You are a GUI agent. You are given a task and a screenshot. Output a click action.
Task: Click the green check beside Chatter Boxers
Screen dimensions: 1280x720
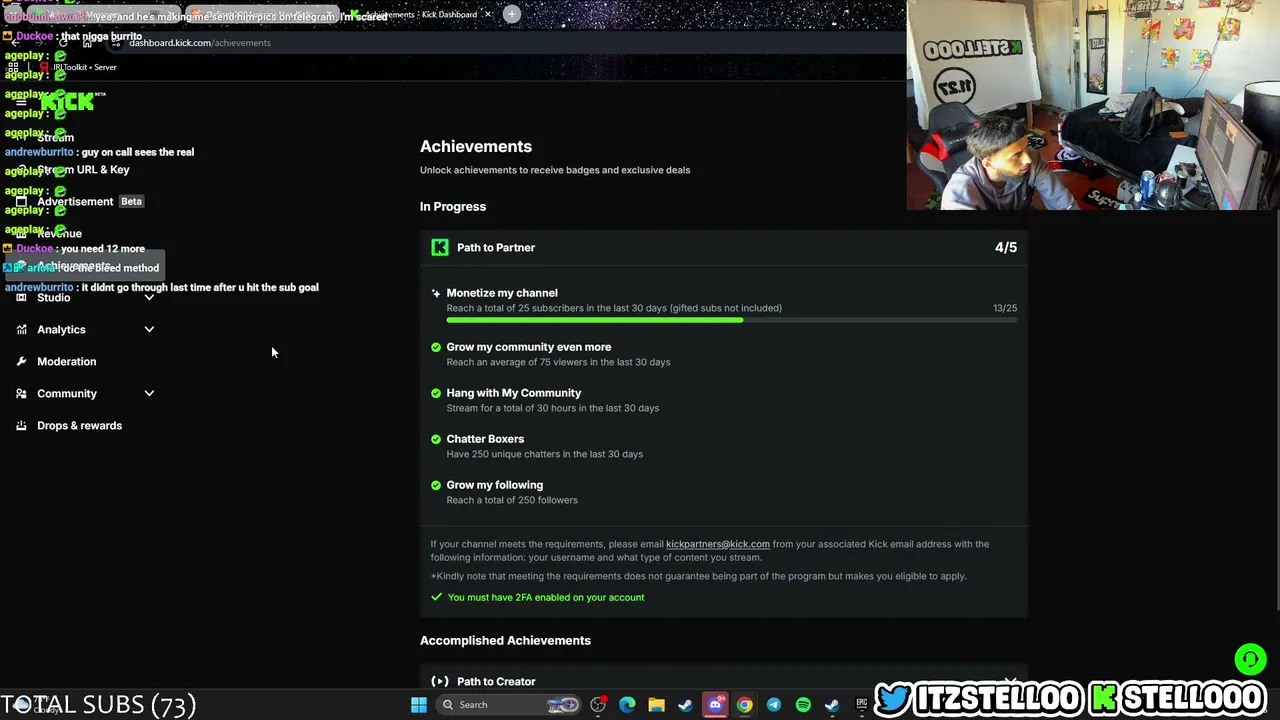coord(436,439)
